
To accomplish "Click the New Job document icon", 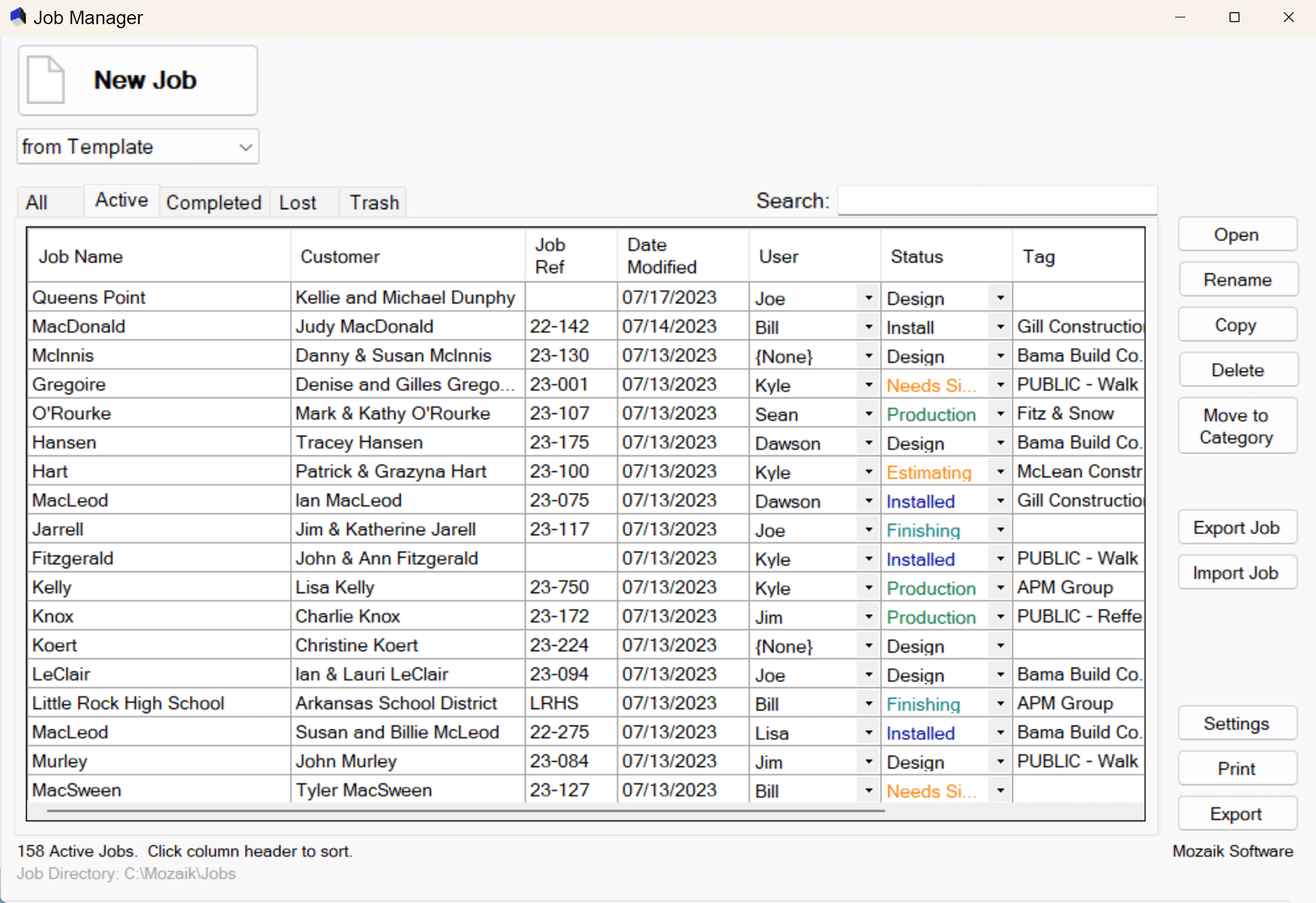I will 46,81.
